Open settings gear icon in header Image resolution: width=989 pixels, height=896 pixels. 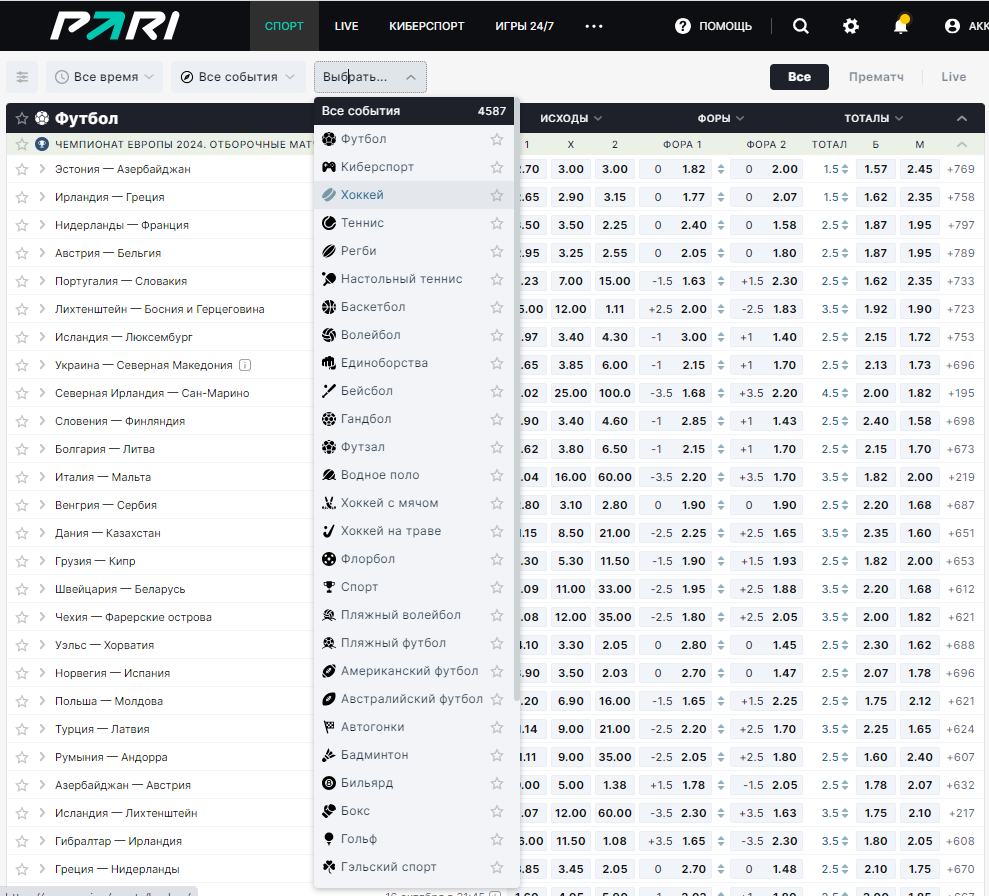coord(851,26)
